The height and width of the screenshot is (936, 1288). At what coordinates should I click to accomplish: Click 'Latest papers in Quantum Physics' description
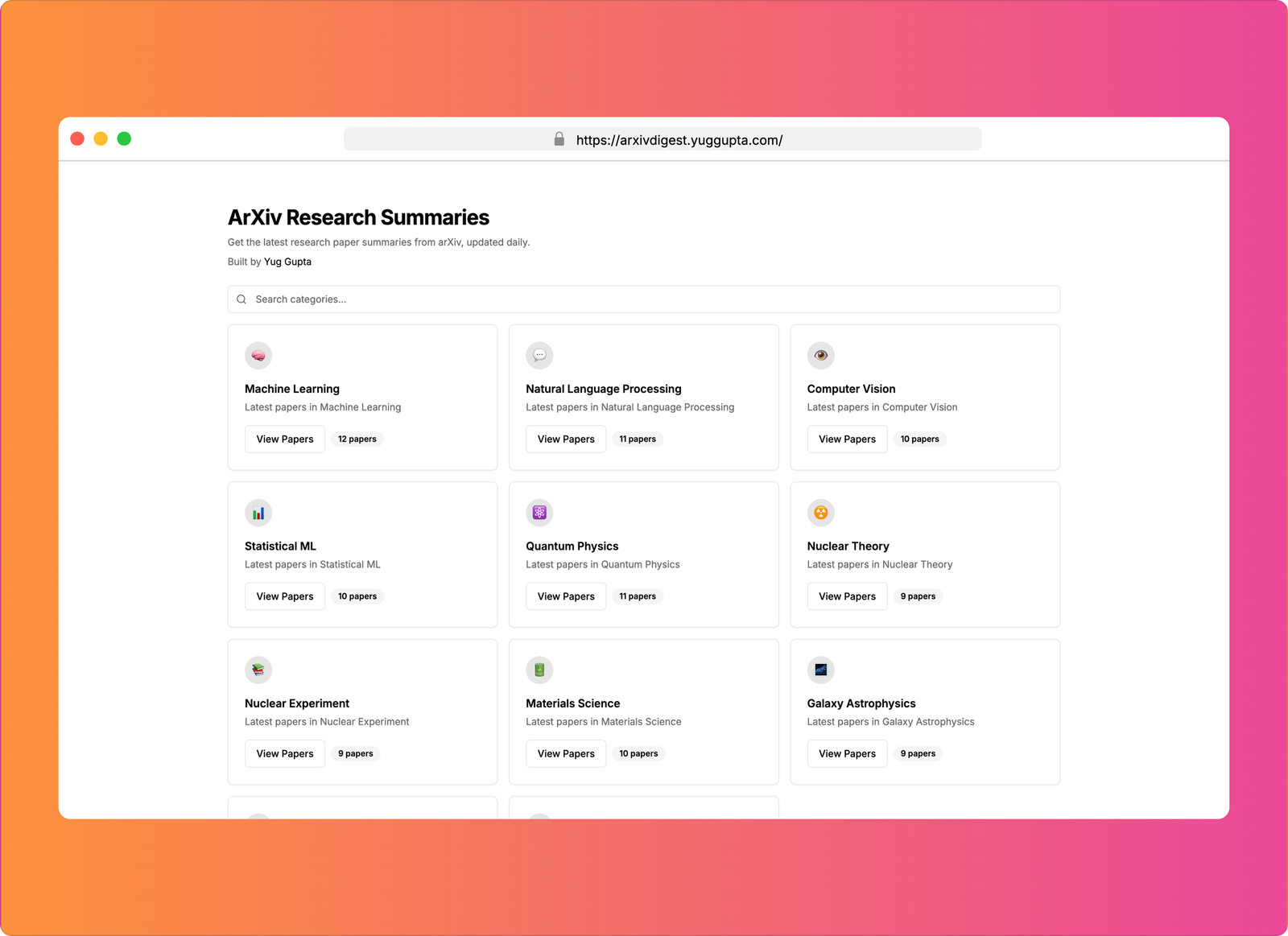point(603,565)
